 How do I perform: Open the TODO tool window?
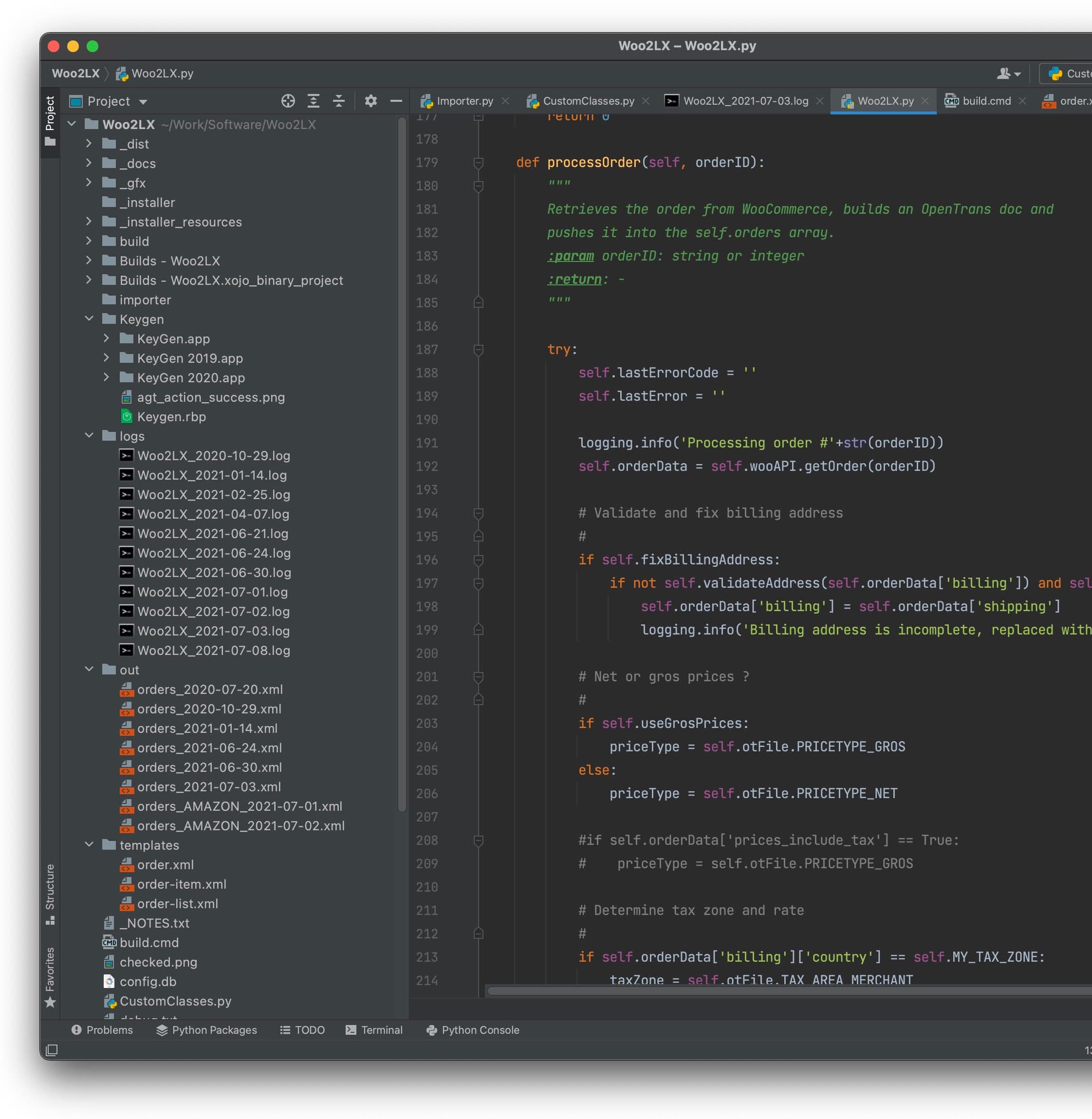[302, 1030]
